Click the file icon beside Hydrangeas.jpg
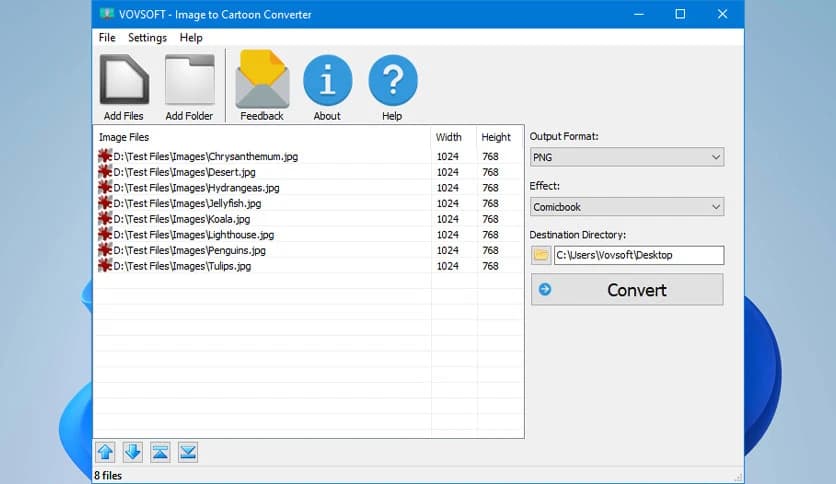Screen dimensions: 836x484 [x=105, y=188]
